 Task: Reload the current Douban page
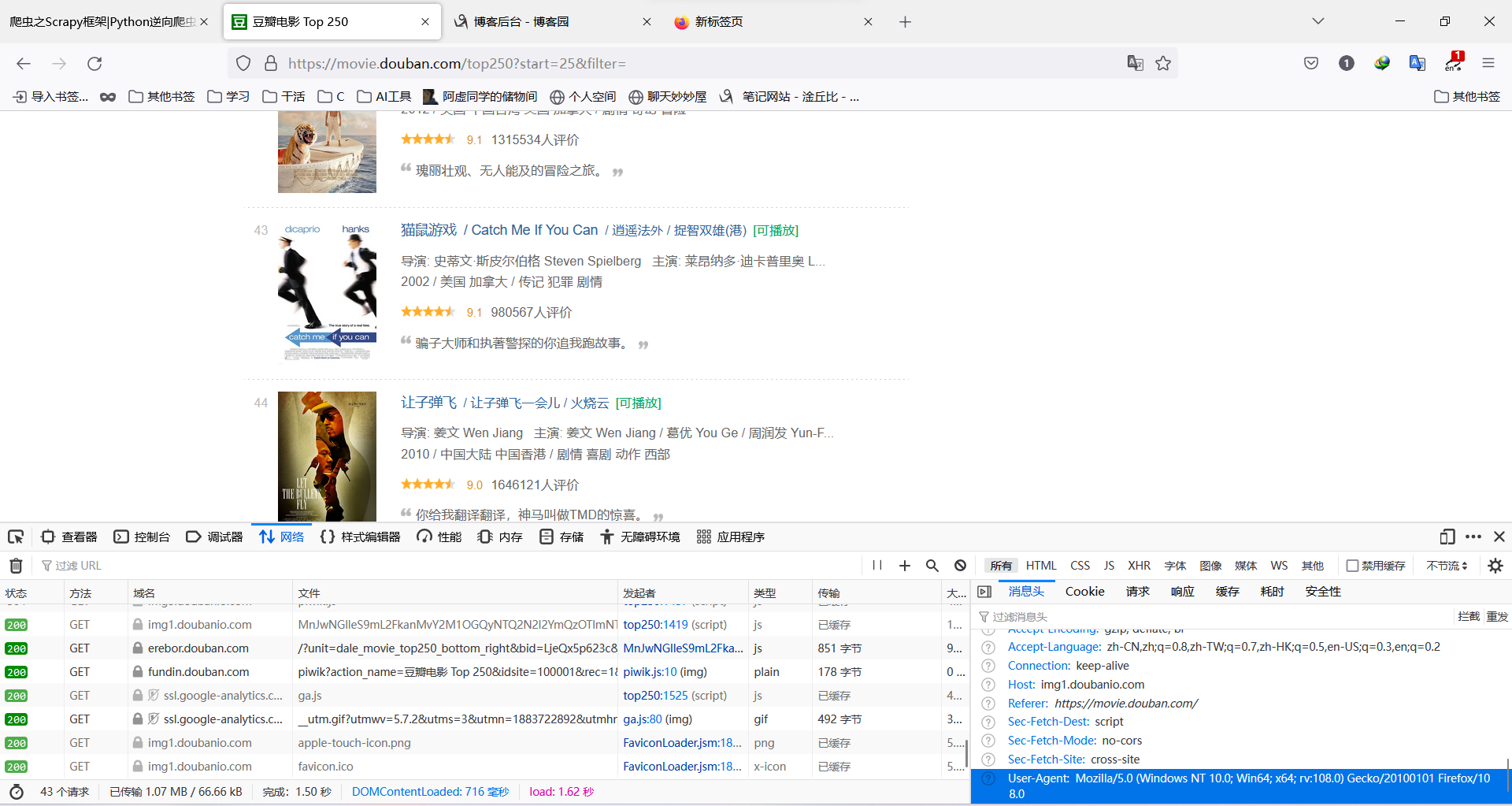(x=94, y=64)
